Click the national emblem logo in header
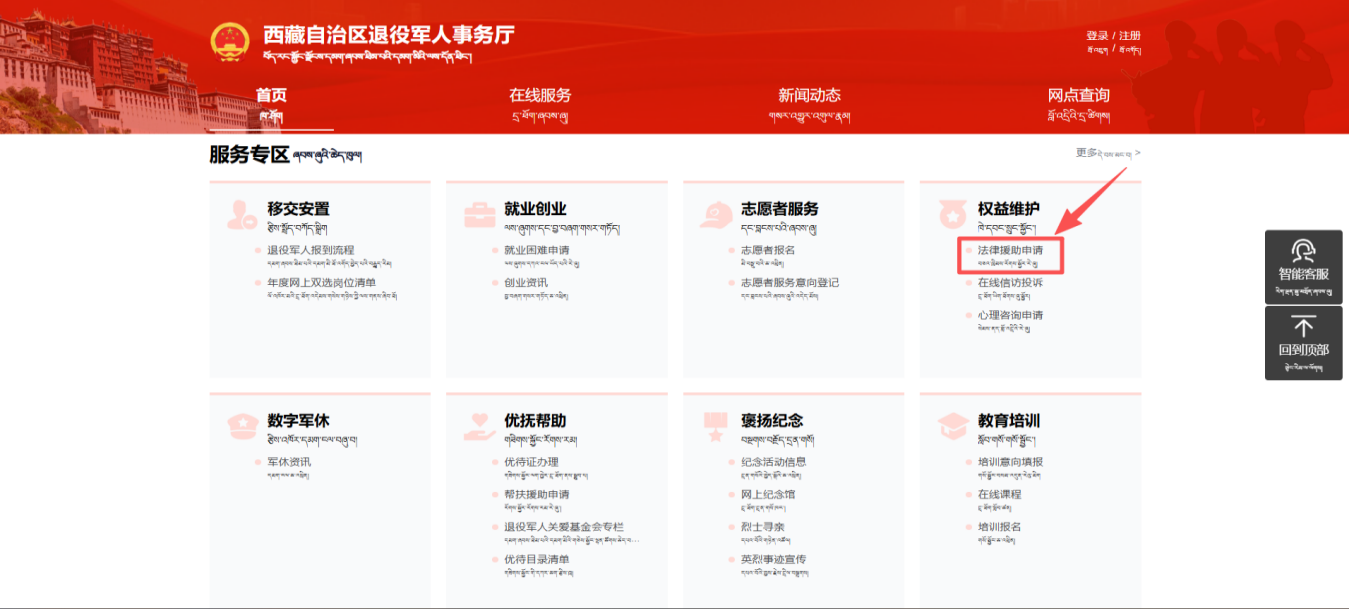This screenshot has width=1349, height=609. click(230, 41)
